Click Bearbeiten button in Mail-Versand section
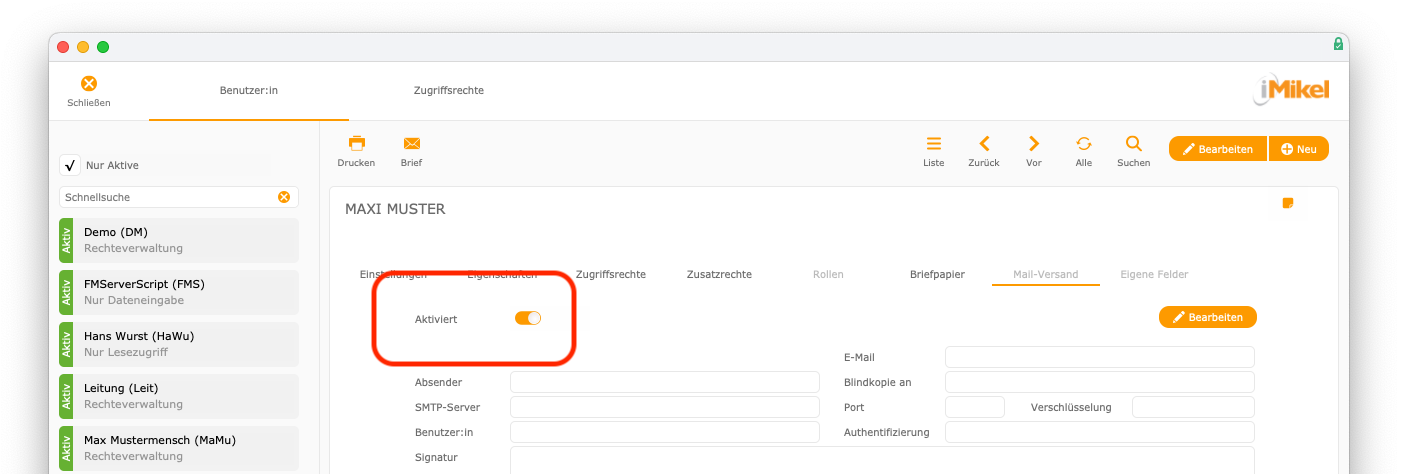This screenshot has height=474, width=1405. [1208, 317]
